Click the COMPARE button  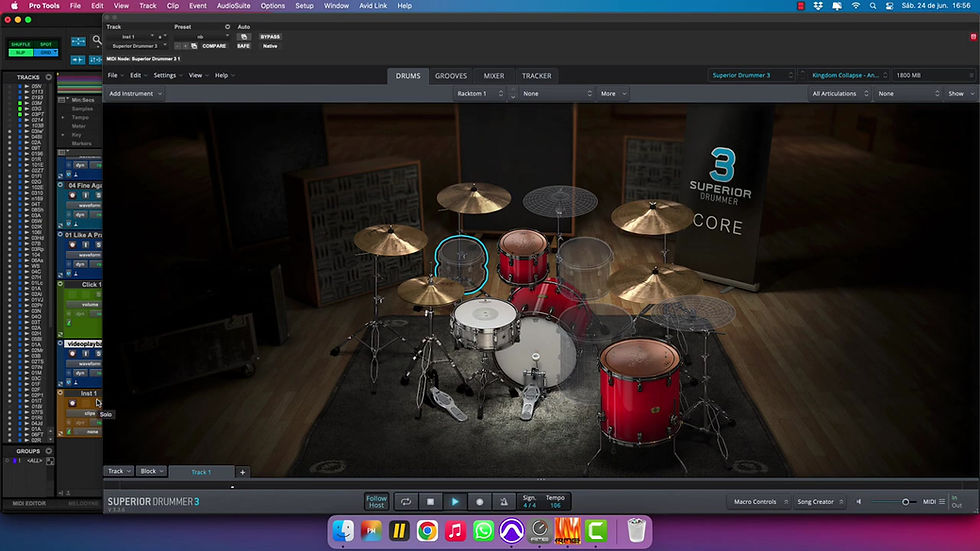214,46
